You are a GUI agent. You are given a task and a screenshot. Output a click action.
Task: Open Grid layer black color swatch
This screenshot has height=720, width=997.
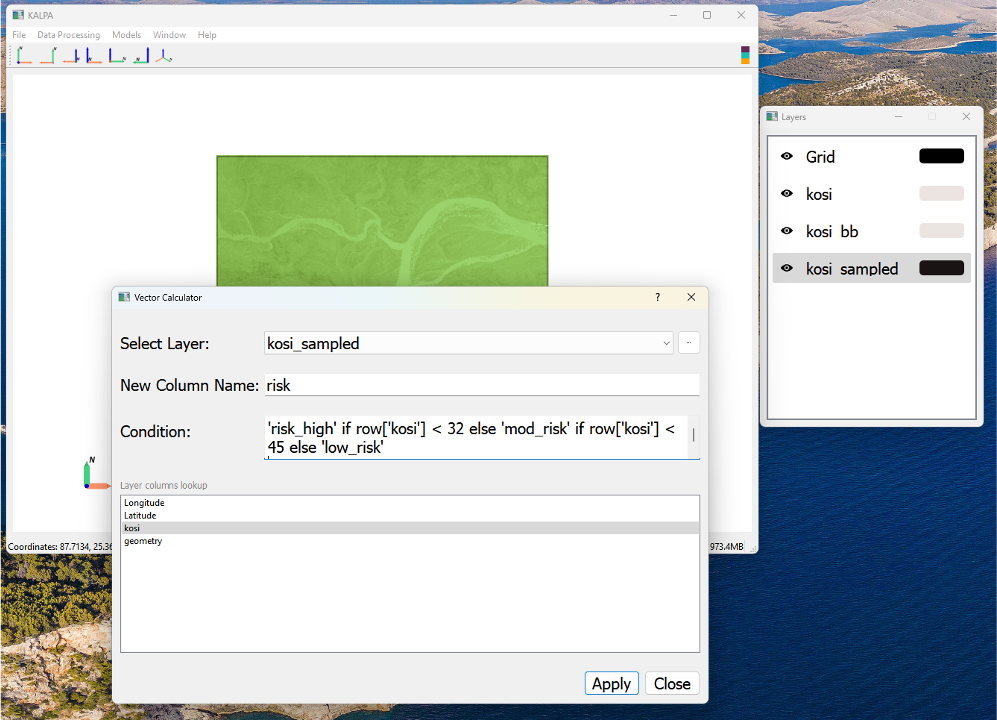(x=941, y=156)
